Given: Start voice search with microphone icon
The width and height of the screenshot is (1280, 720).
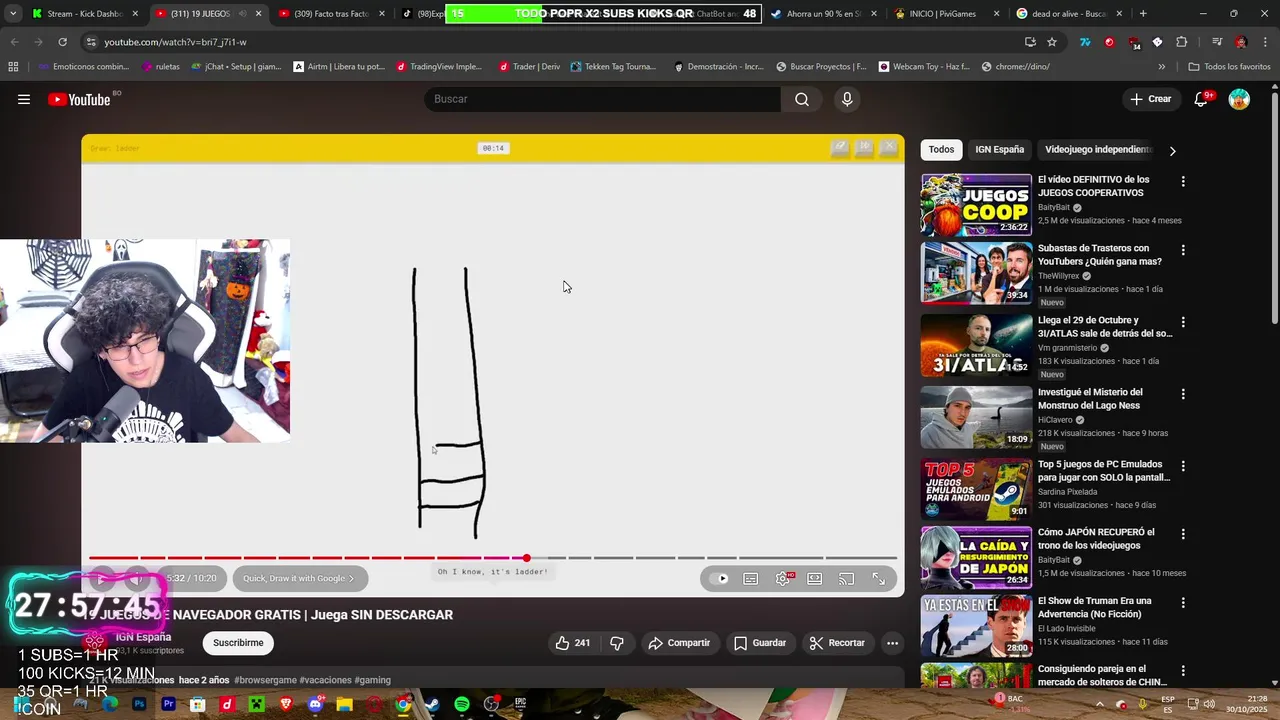Looking at the screenshot, I should point(847,99).
